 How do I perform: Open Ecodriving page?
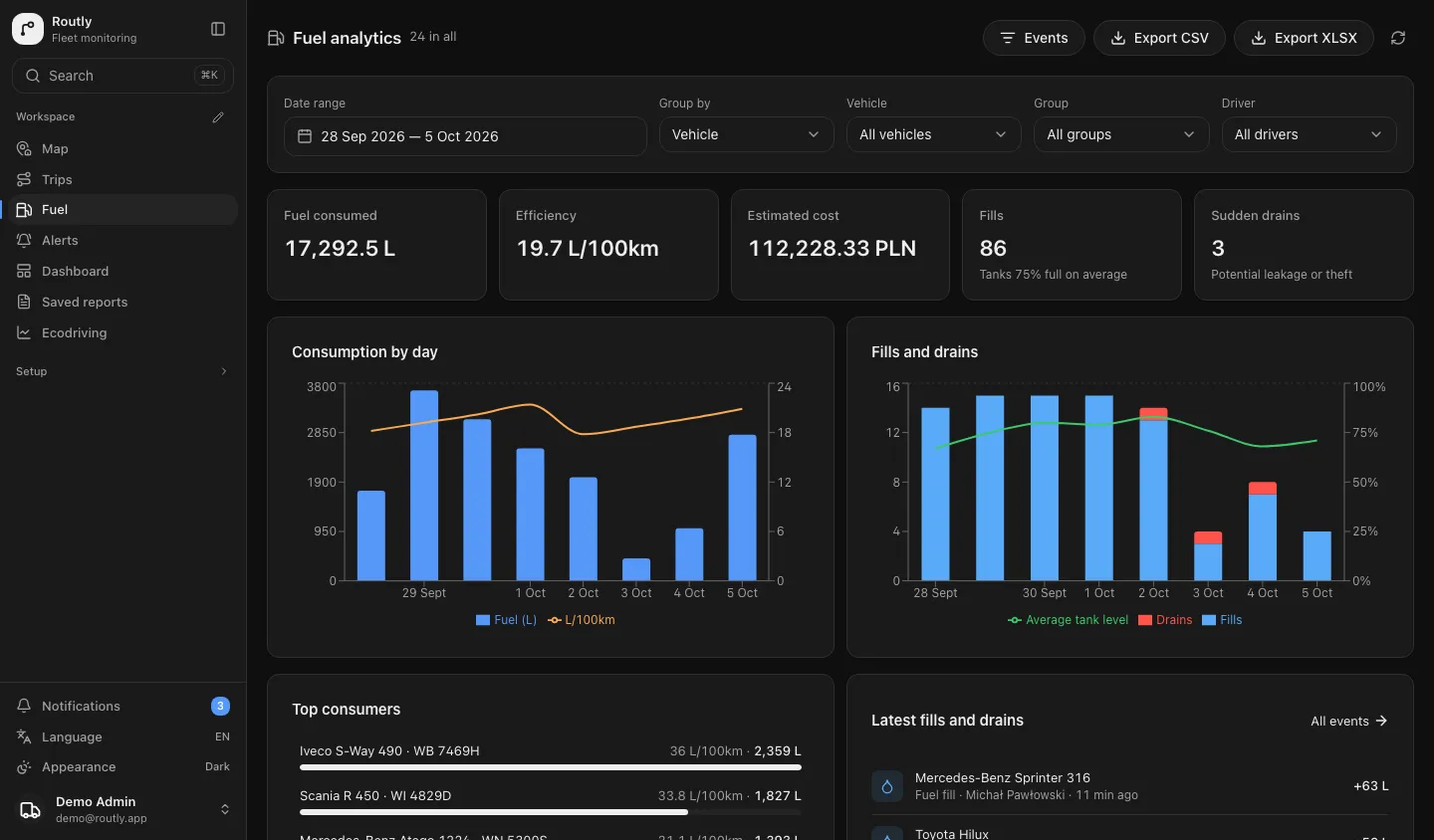122,332
